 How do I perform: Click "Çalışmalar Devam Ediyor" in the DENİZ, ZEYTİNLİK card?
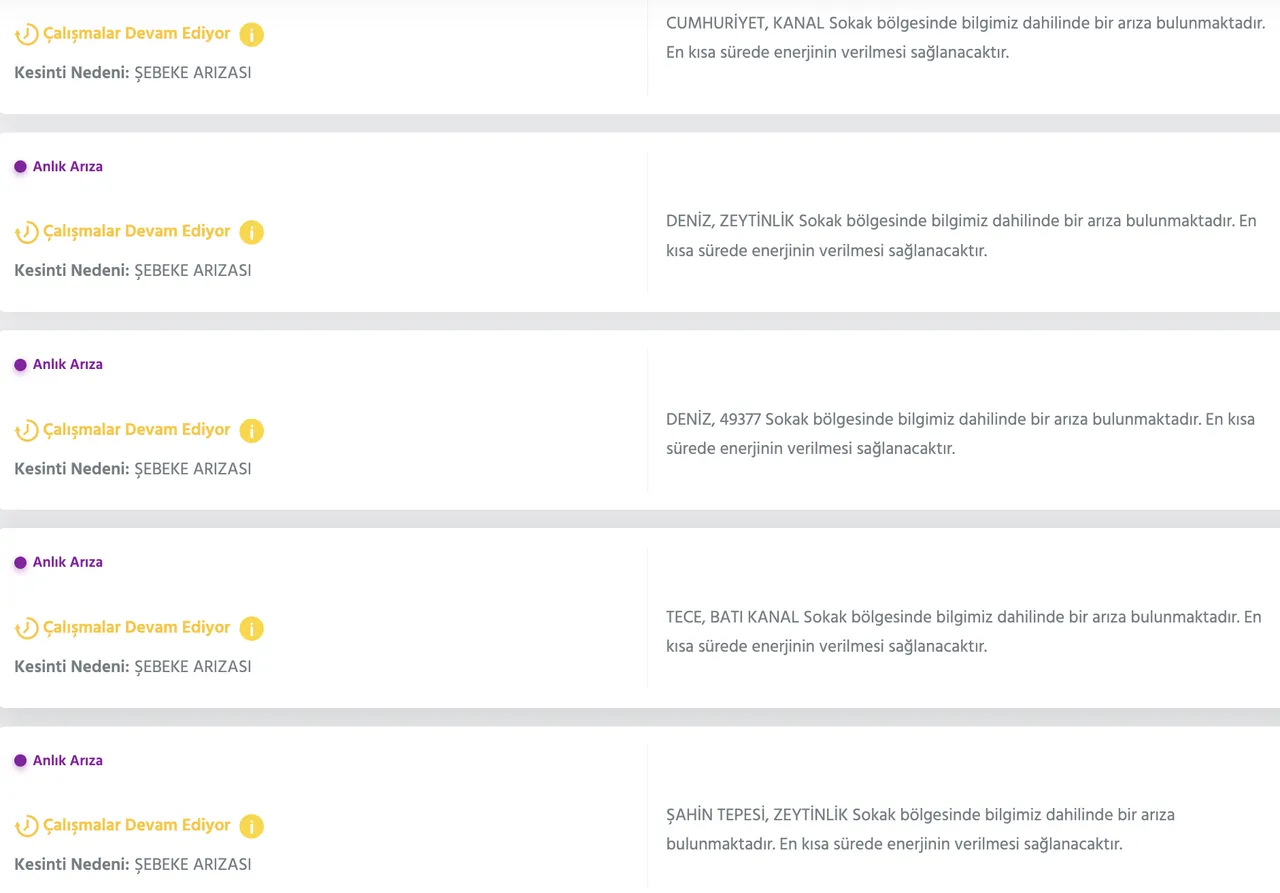coord(137,231)
